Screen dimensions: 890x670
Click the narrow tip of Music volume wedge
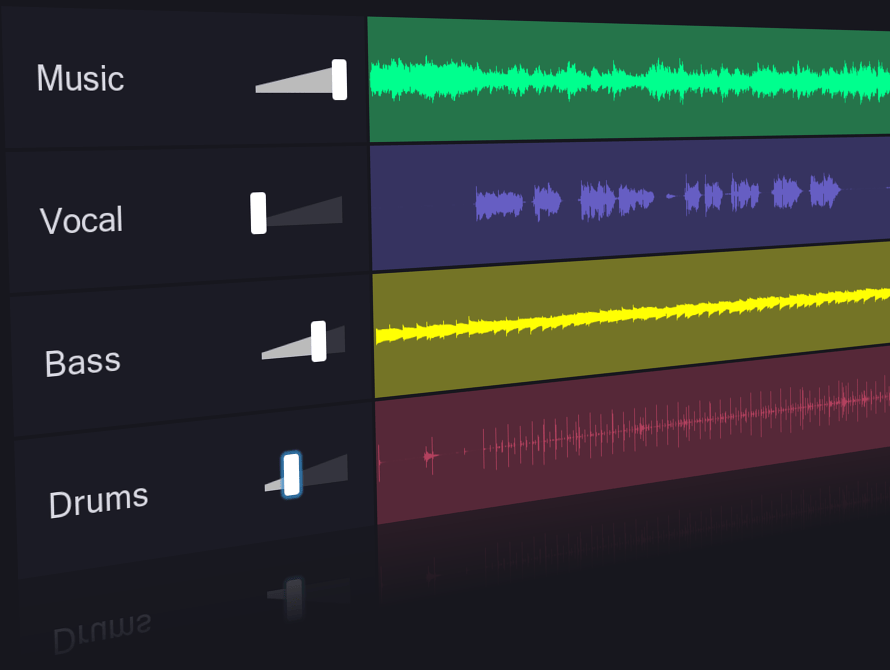pos(262,88)
